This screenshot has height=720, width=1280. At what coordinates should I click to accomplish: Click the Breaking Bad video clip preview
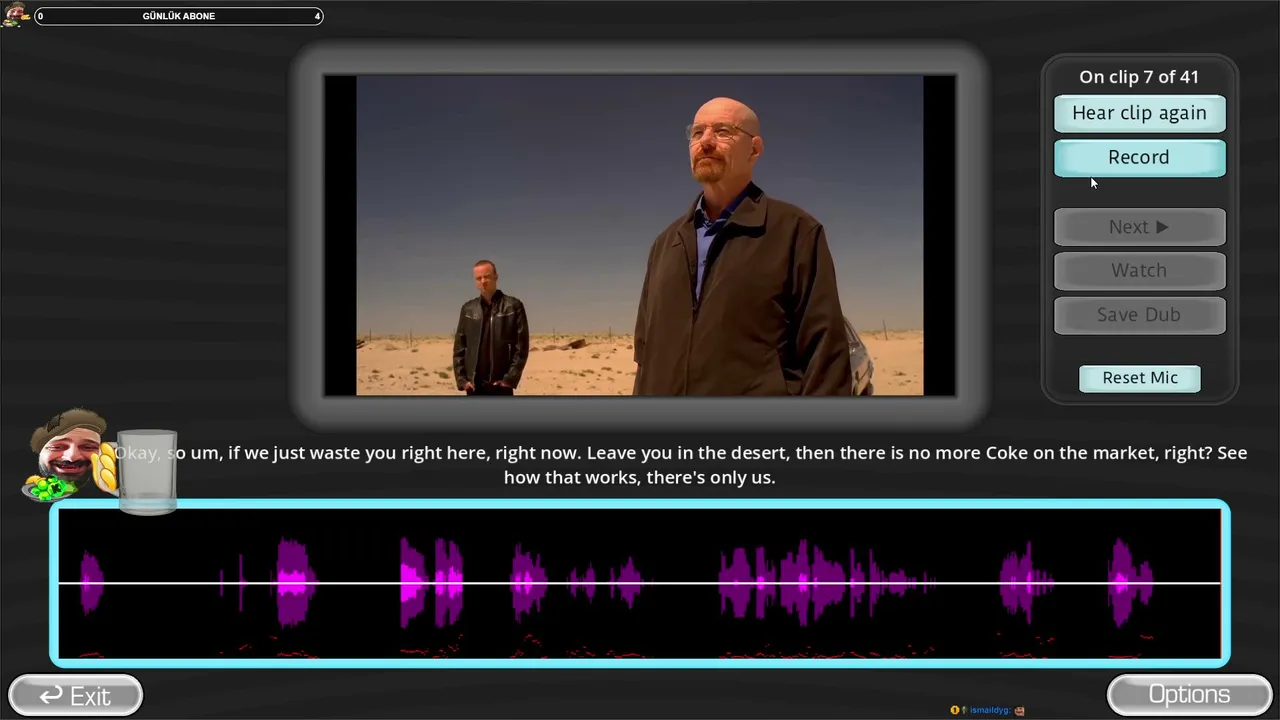[x=640, y=235]
